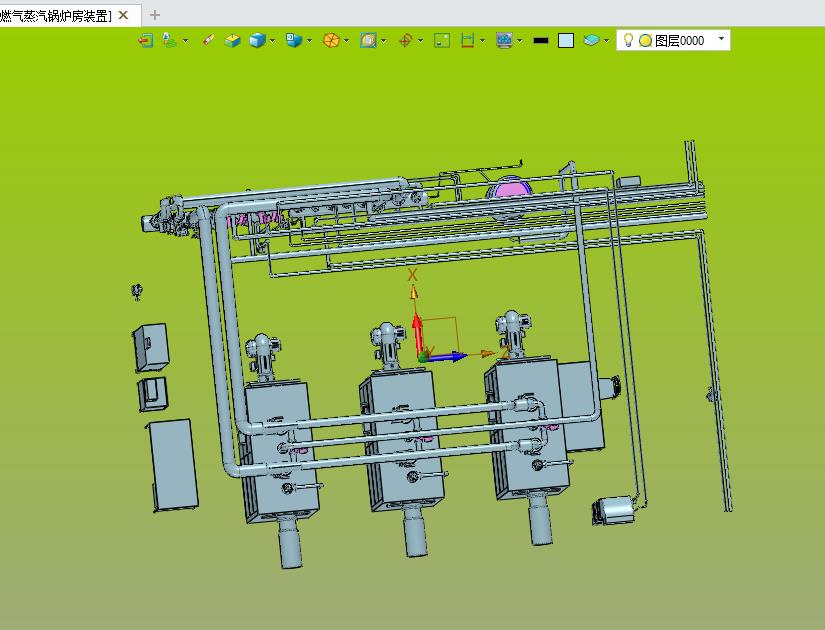The width and height of the screenshot is (825, 630).
Task: Open a new tab with plus button
Action: point(155,15)
